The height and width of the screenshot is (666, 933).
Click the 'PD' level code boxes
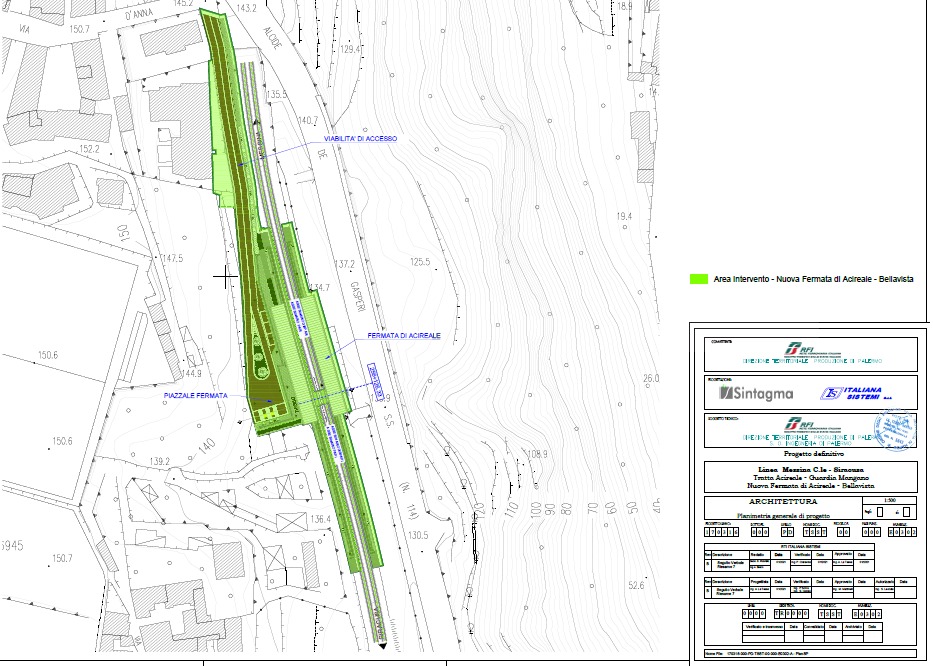coord(787,532)
